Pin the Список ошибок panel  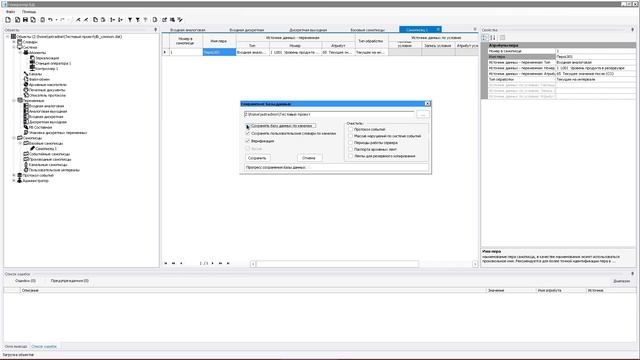[x=633, y=274]
